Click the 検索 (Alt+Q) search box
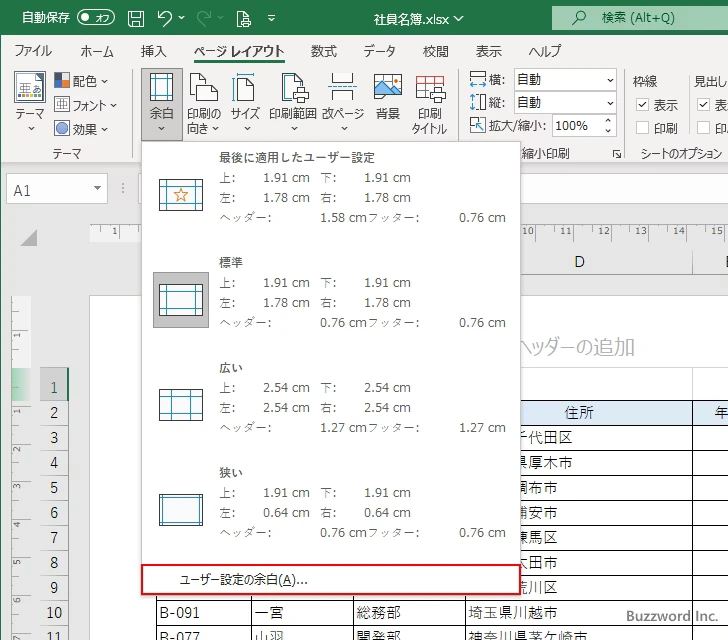This screenshot has width=728, height=640. [x=640, y=18]
